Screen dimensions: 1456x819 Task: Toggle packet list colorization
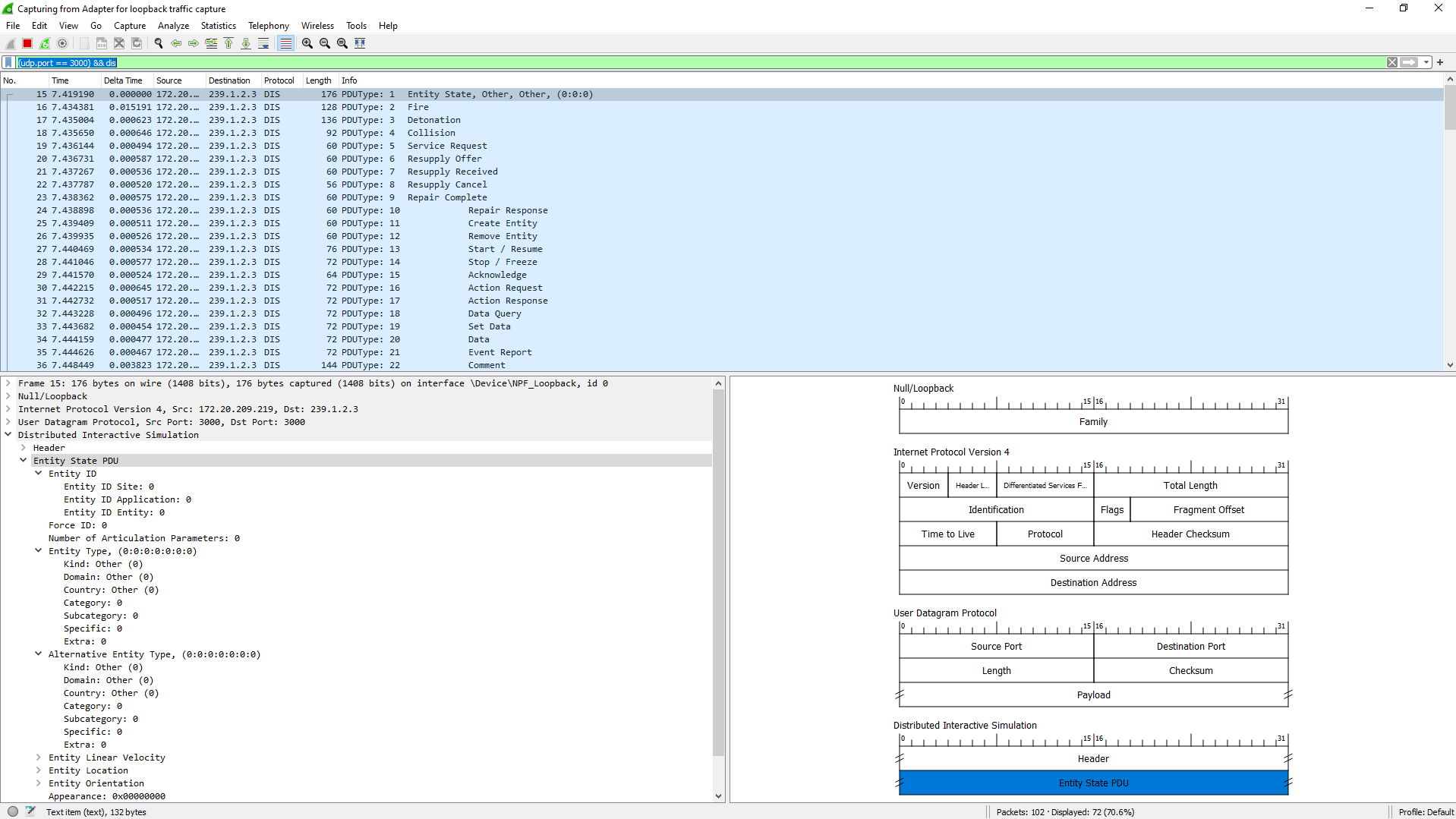(x=285, y=43)
